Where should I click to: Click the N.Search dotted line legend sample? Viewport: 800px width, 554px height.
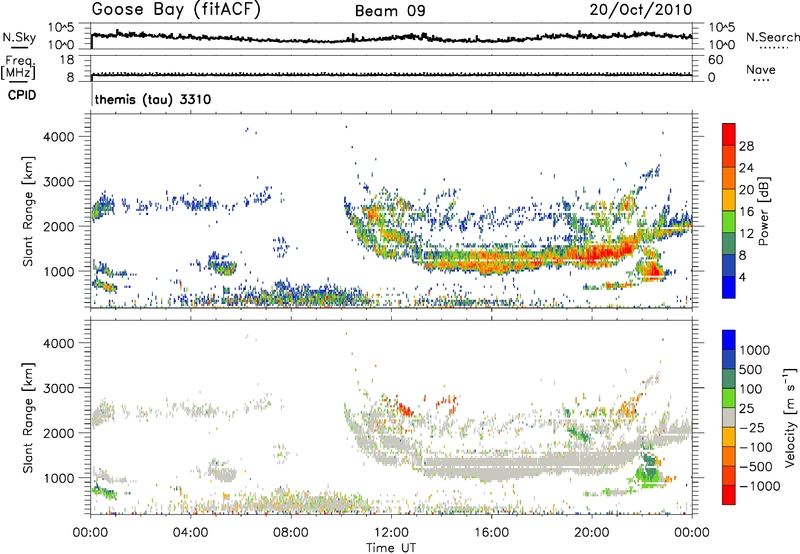tap(774, 48)
